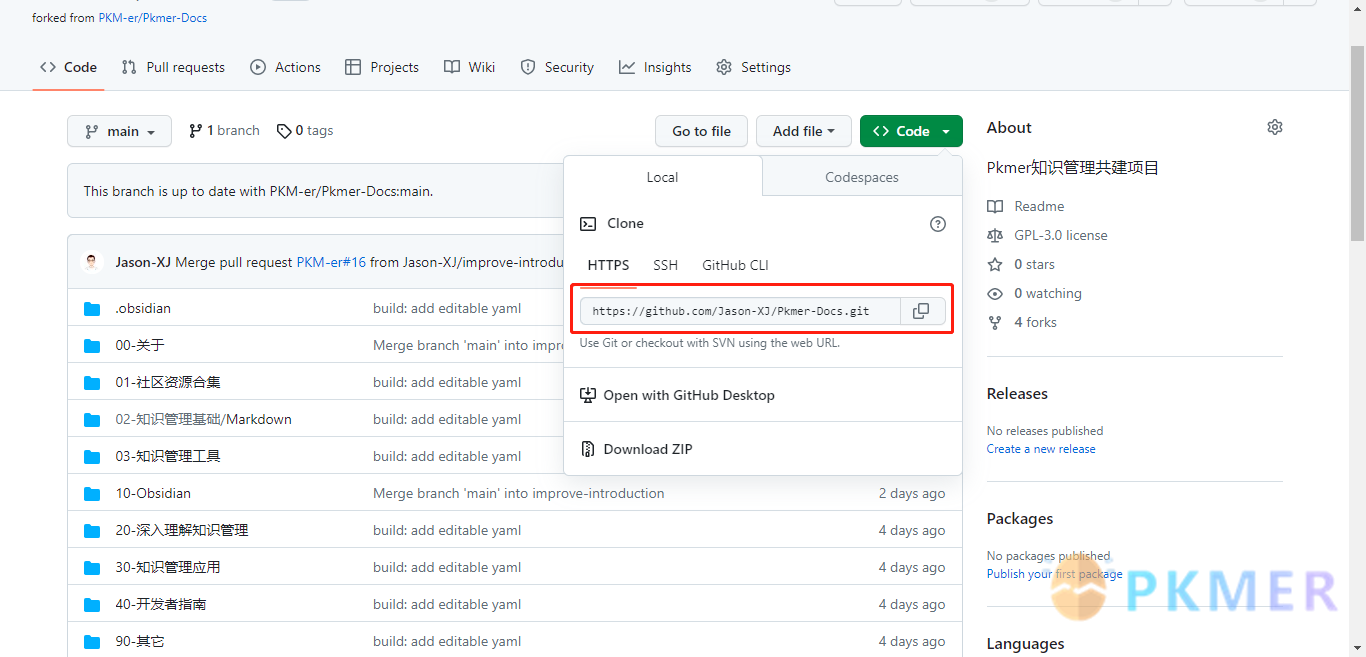This screenshot has width=1366, height=657.
Task: Click the folder icon beside 03-知识管理工具
Action: pyautogui.click(x=92, y=456)
